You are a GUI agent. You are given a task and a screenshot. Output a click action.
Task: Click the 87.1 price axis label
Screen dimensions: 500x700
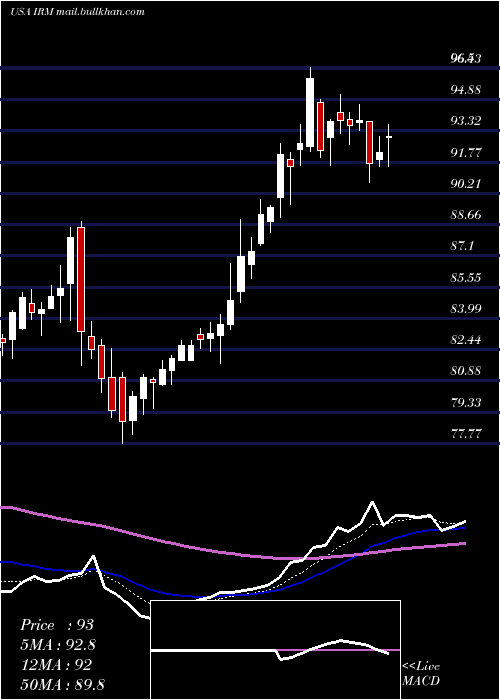tap(462, 246)
